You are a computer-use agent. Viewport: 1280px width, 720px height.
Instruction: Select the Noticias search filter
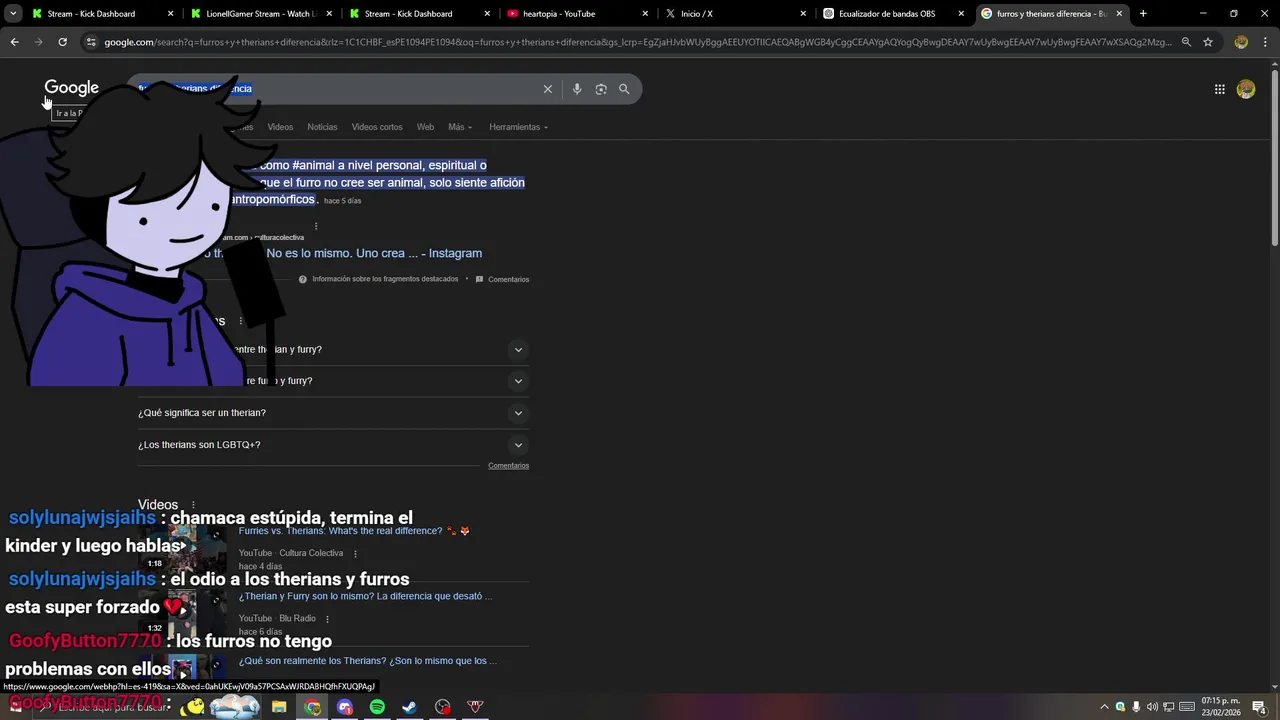click(322, 127)
